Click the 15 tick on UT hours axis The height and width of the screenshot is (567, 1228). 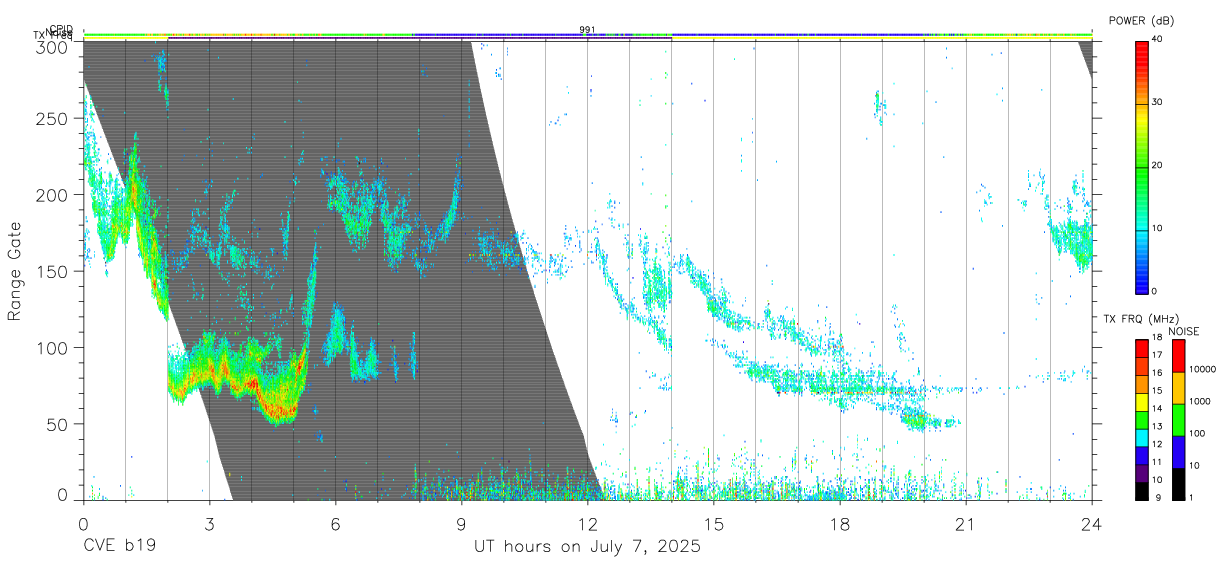tap(714, 524)
